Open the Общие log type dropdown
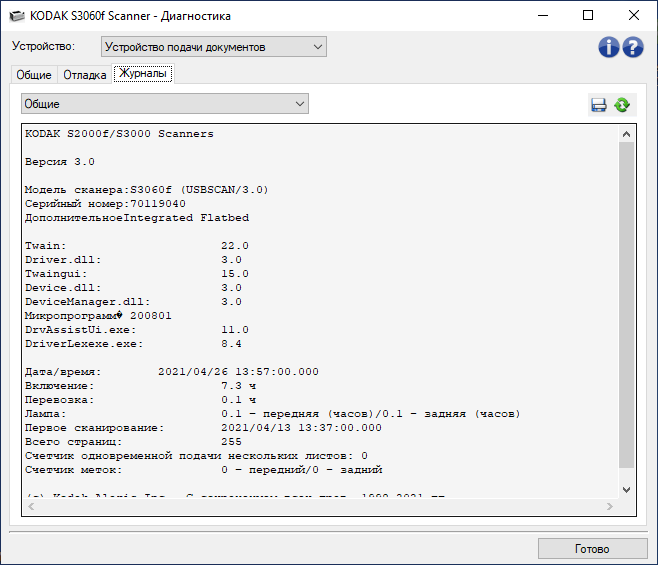Viewport: 658px width, 565px height. (x=165, y=104)
